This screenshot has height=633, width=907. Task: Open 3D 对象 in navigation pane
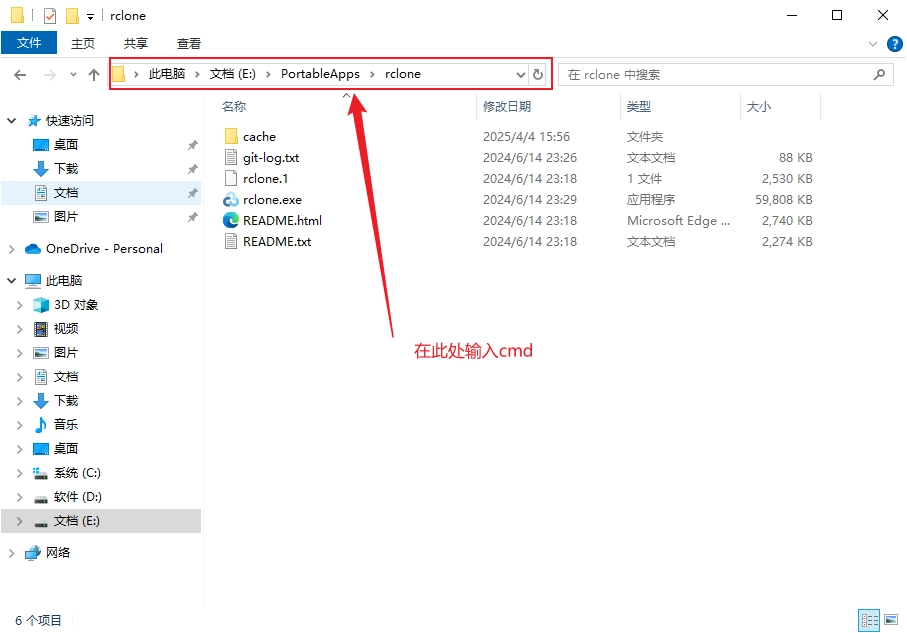tap(76, 305)
